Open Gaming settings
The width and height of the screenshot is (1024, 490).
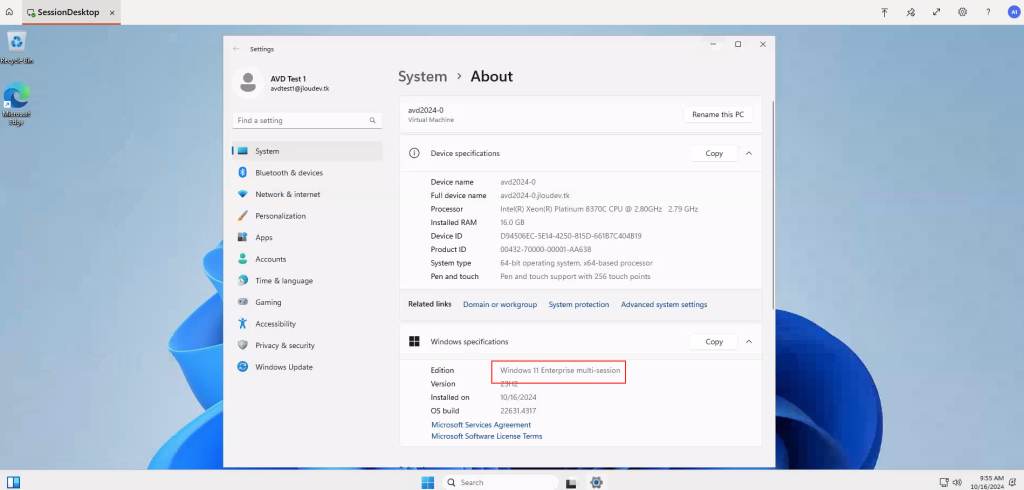(x=307, y=302)
